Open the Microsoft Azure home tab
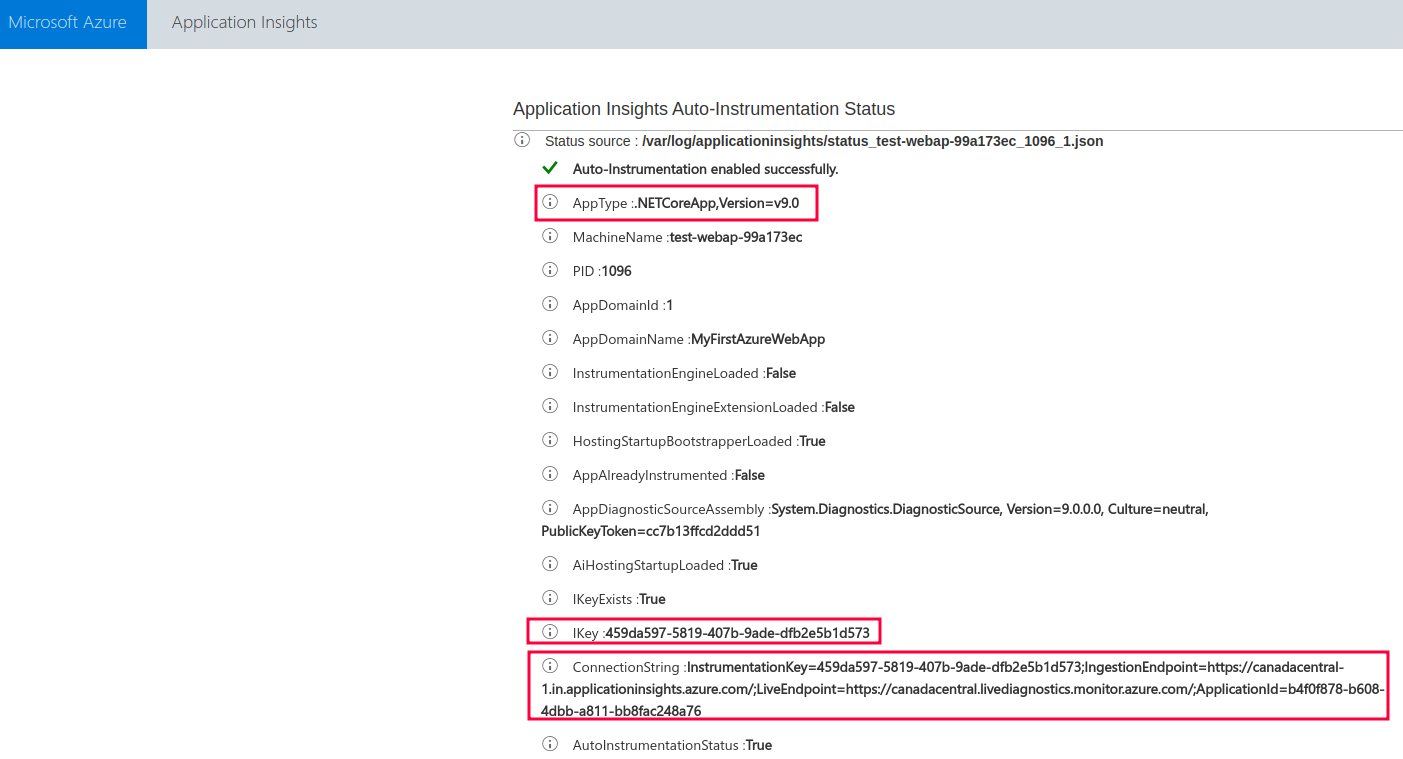1403x759 pixels. (x=68, y=22)
